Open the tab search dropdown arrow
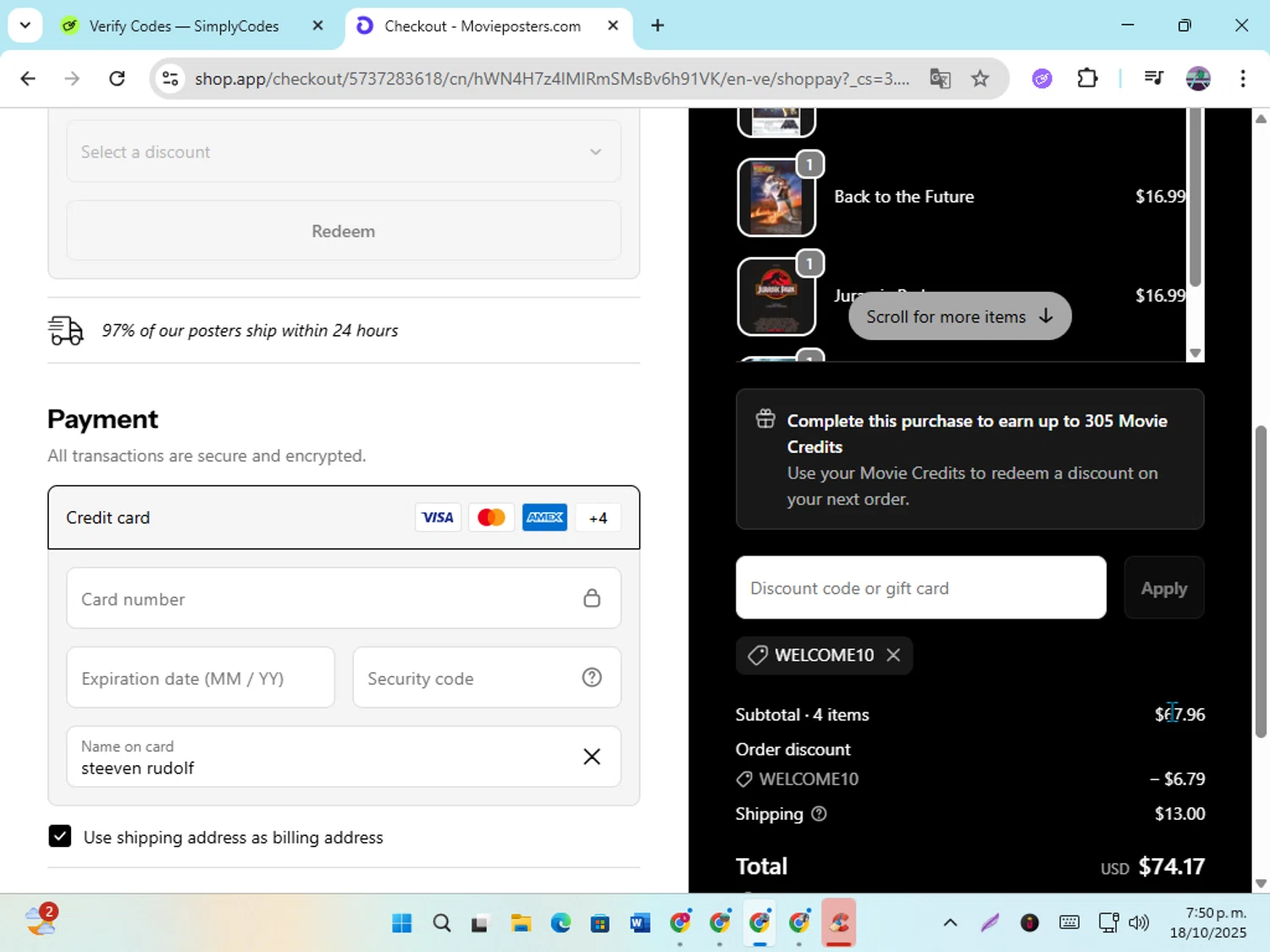Screen dimensions: 1270x952 coord(25,25)
